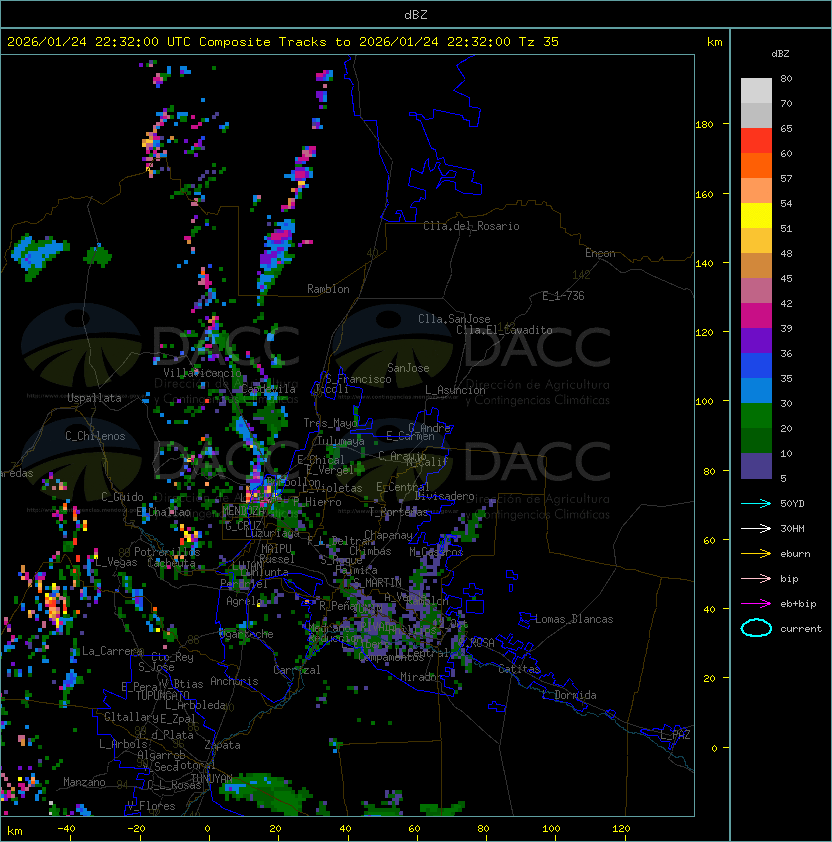Pick the orange 57-60 dBZ swatch
Image resolution: width=832 pixels, height=842 pixels.
point(756,165)
